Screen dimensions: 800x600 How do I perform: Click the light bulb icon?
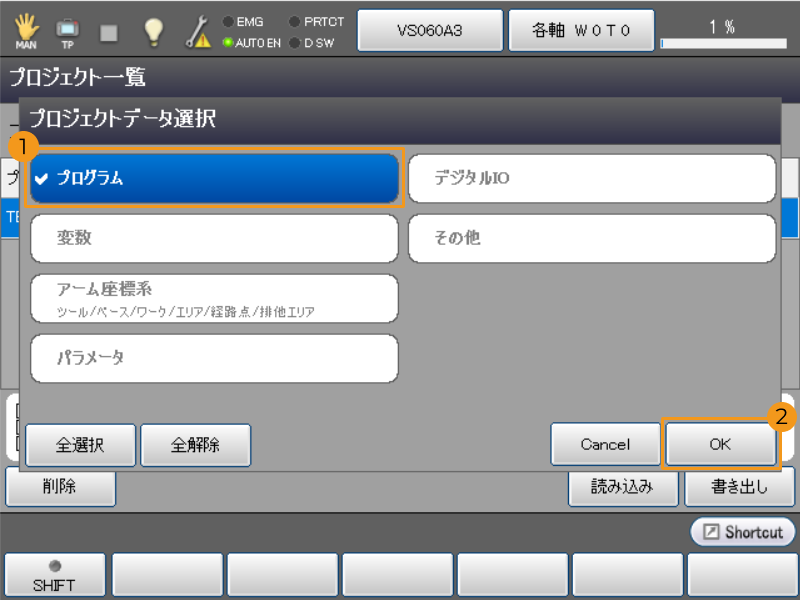[153, 31]
